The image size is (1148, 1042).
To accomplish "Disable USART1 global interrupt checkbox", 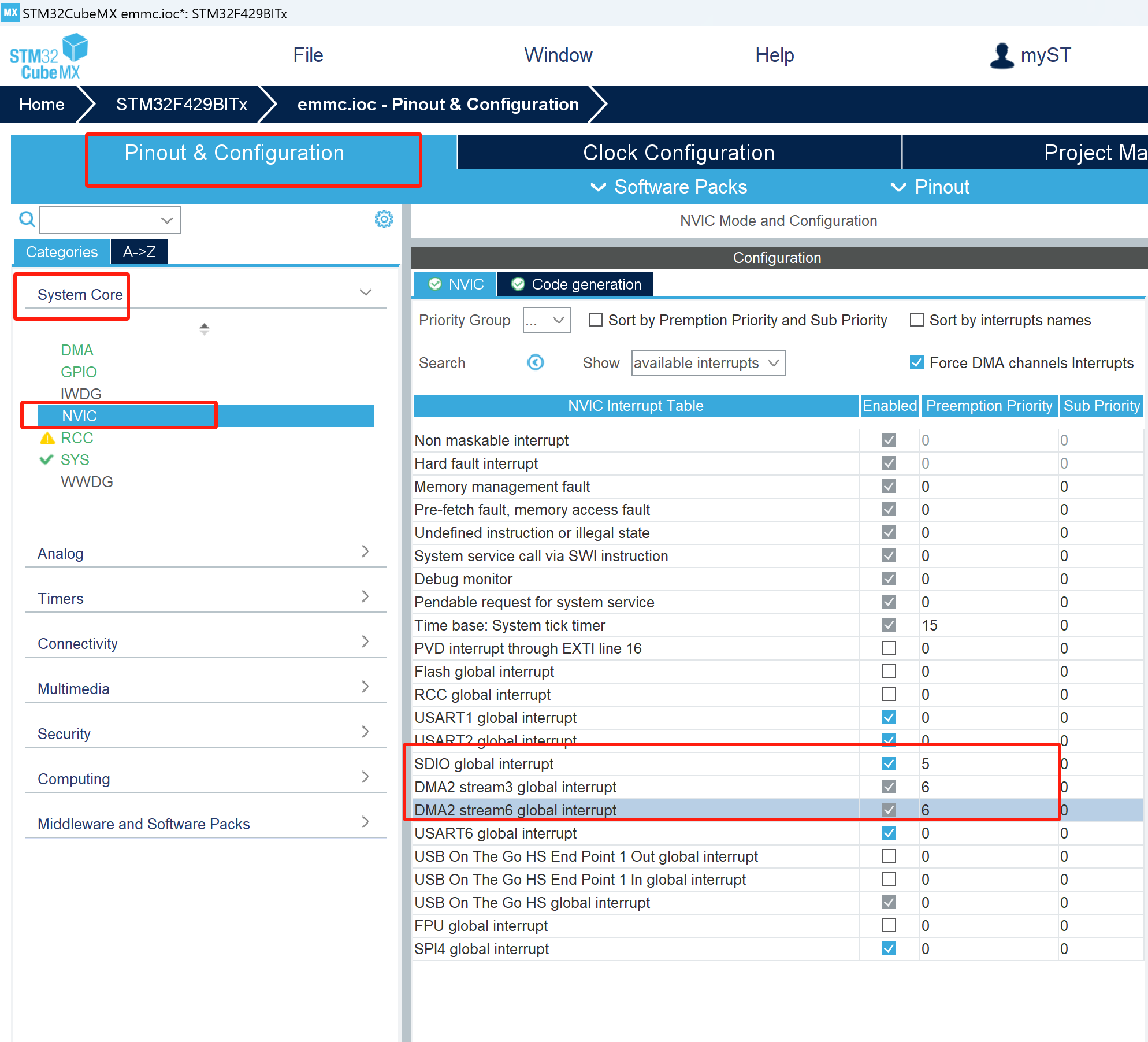I will [x=889, y=717].
